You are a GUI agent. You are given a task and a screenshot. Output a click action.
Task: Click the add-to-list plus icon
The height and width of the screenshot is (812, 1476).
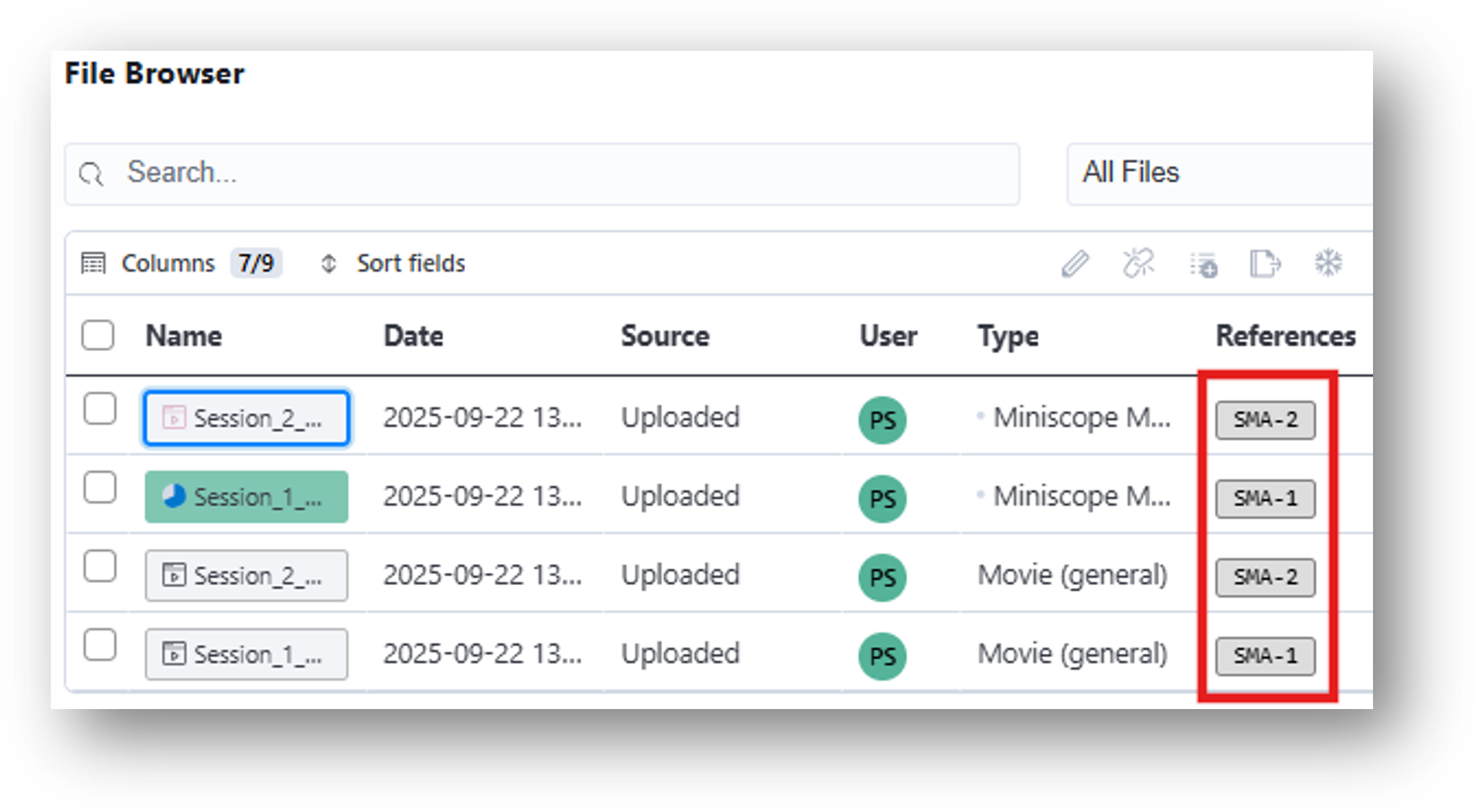point(1203,265)
